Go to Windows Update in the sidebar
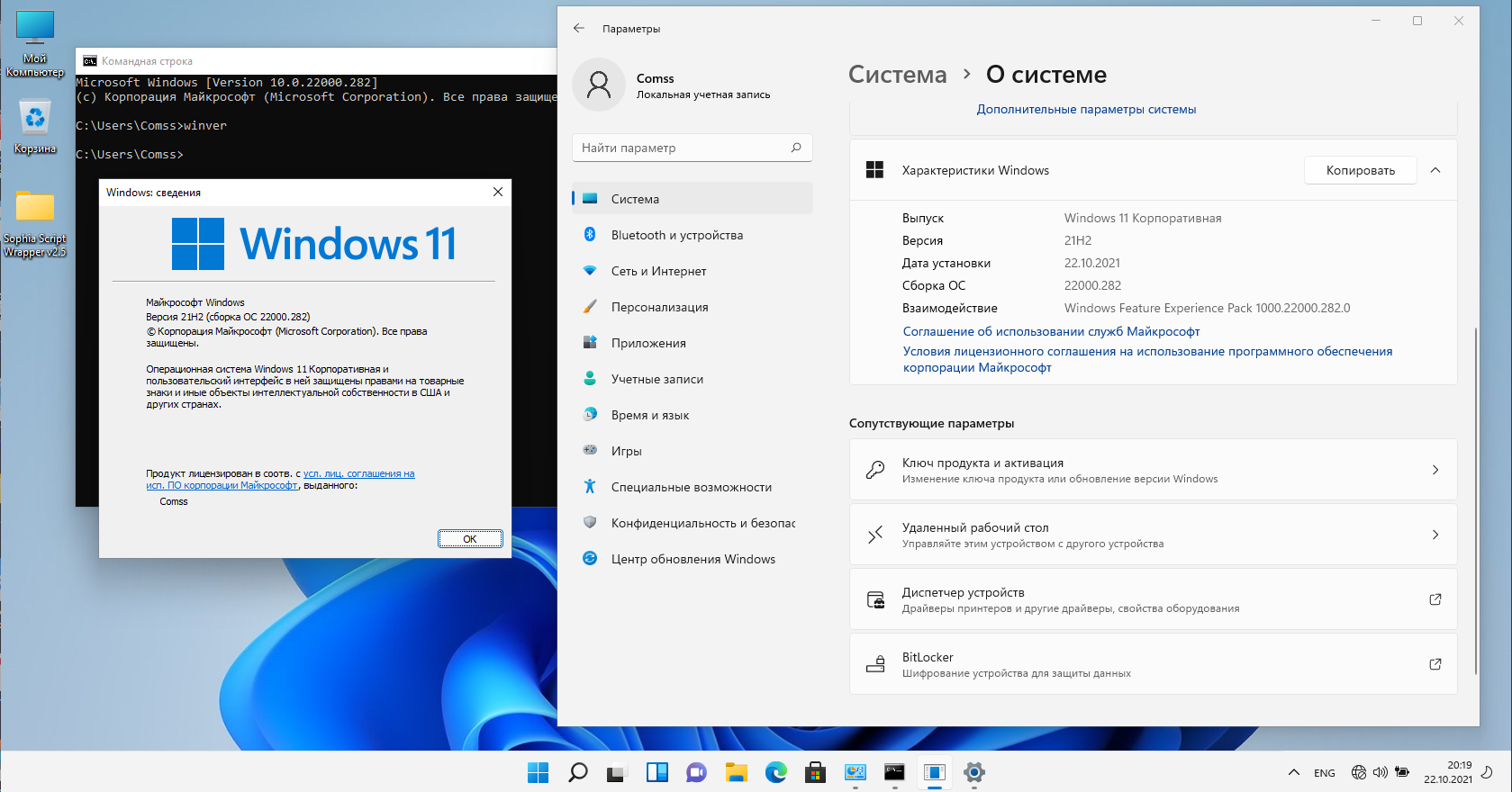The image size is (1512, 792). click(x=693, y=559)
